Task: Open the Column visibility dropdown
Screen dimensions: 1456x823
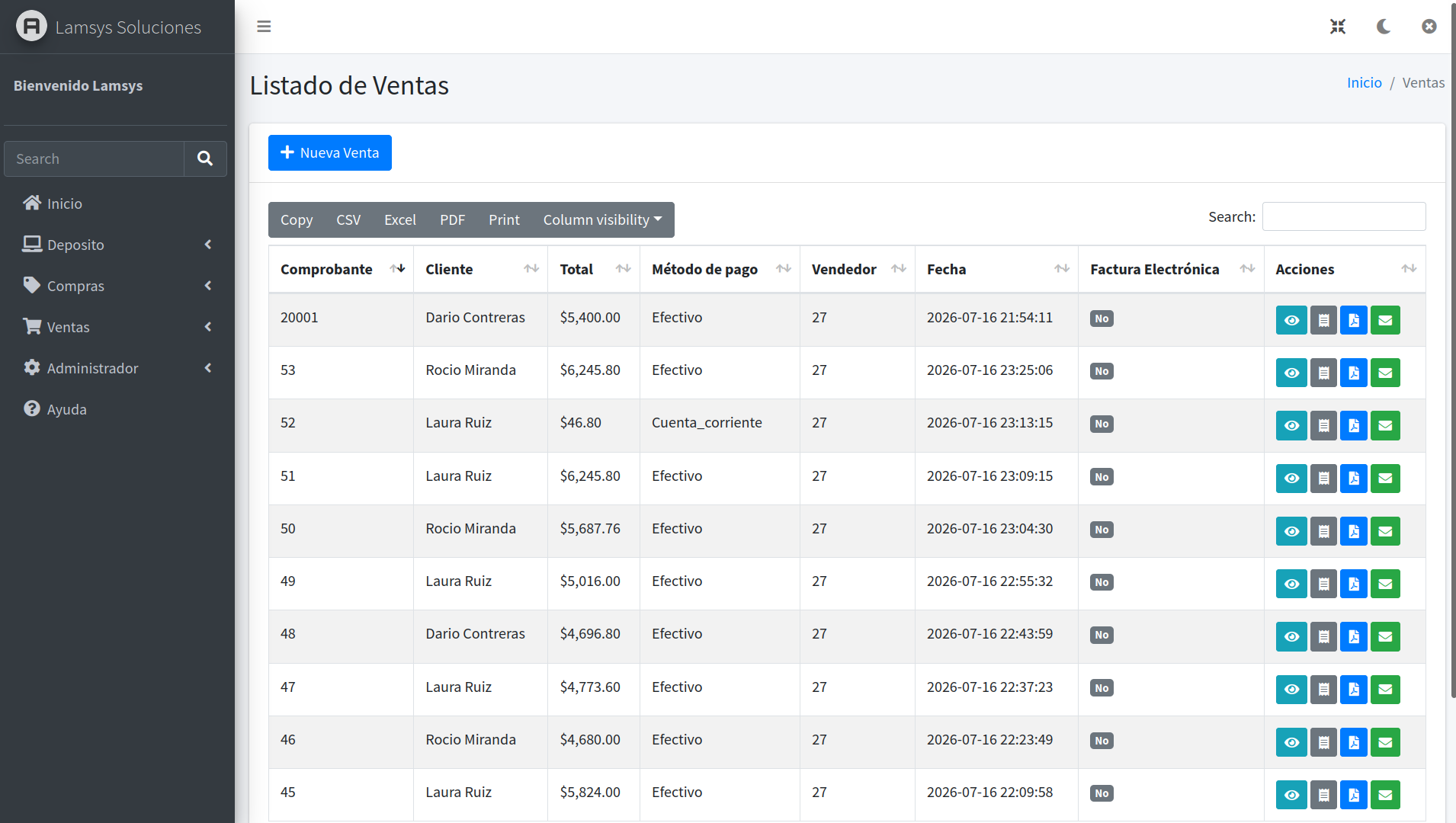Action: [602, 219]
